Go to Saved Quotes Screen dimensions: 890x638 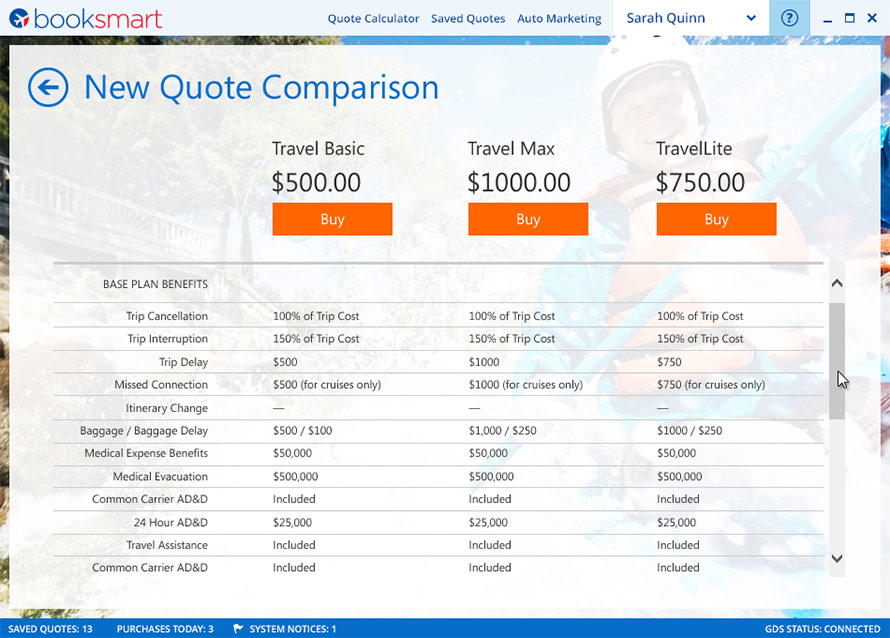468,19
